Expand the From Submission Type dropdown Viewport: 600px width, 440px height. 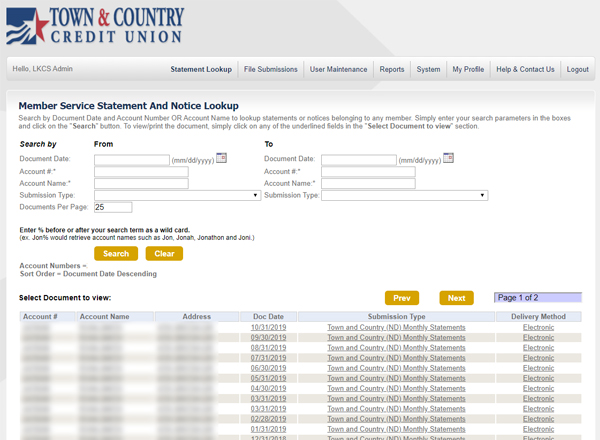pos(178,196)
